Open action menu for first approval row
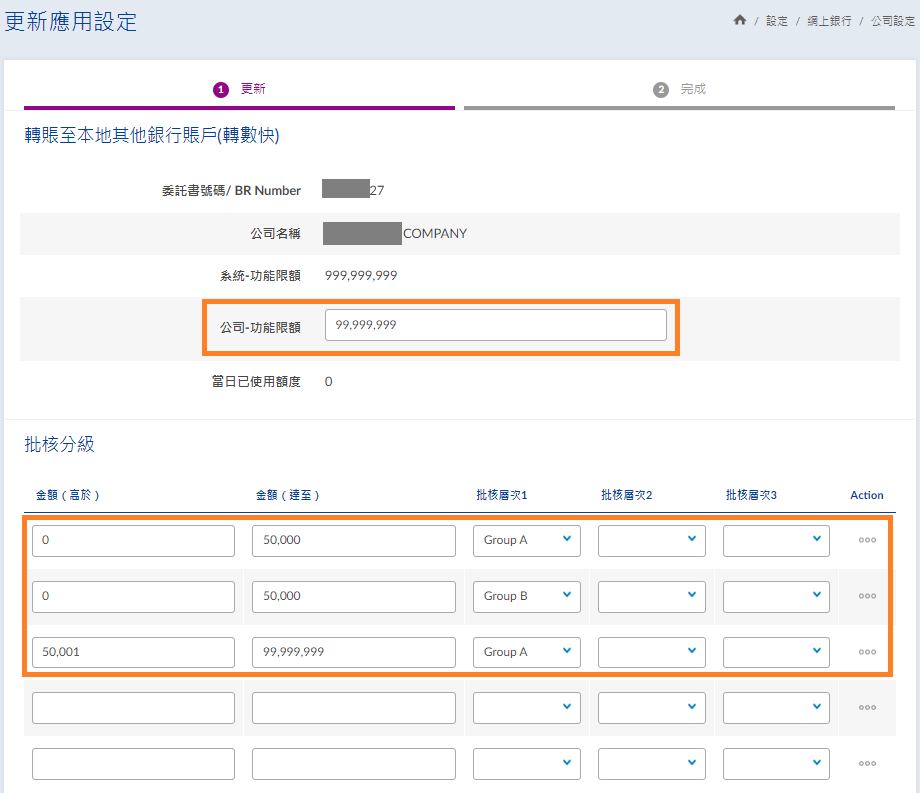 tap(867, 540)
